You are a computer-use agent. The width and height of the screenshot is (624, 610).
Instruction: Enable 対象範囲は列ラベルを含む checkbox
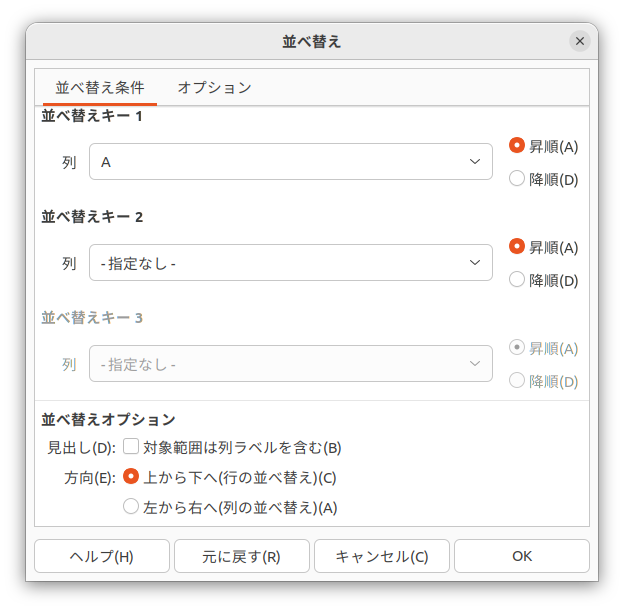pos(131,446)
